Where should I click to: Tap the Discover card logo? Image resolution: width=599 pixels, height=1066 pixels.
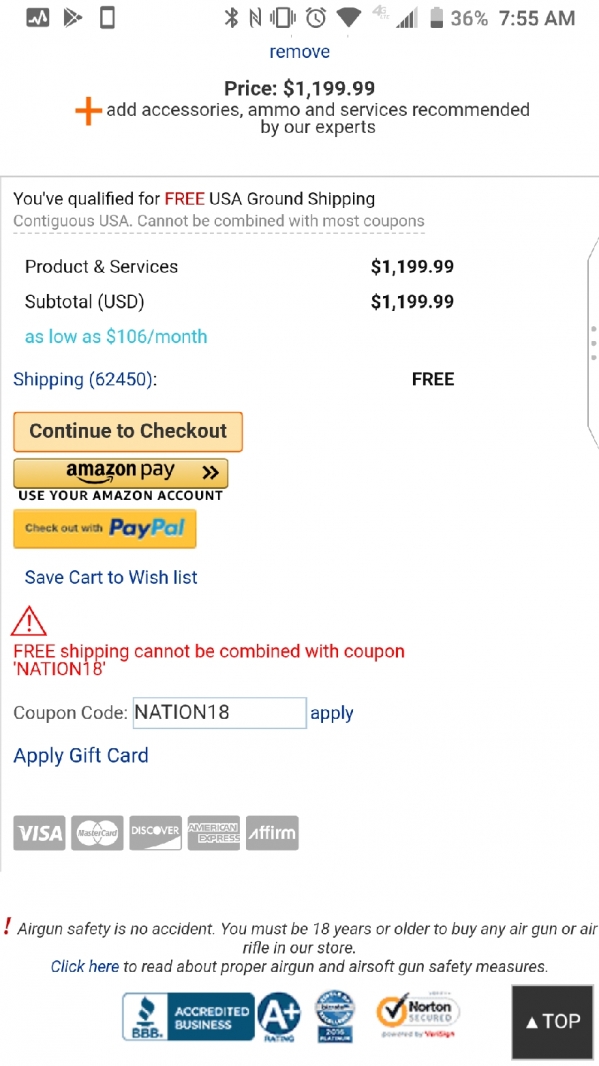(x=156, y=833)
